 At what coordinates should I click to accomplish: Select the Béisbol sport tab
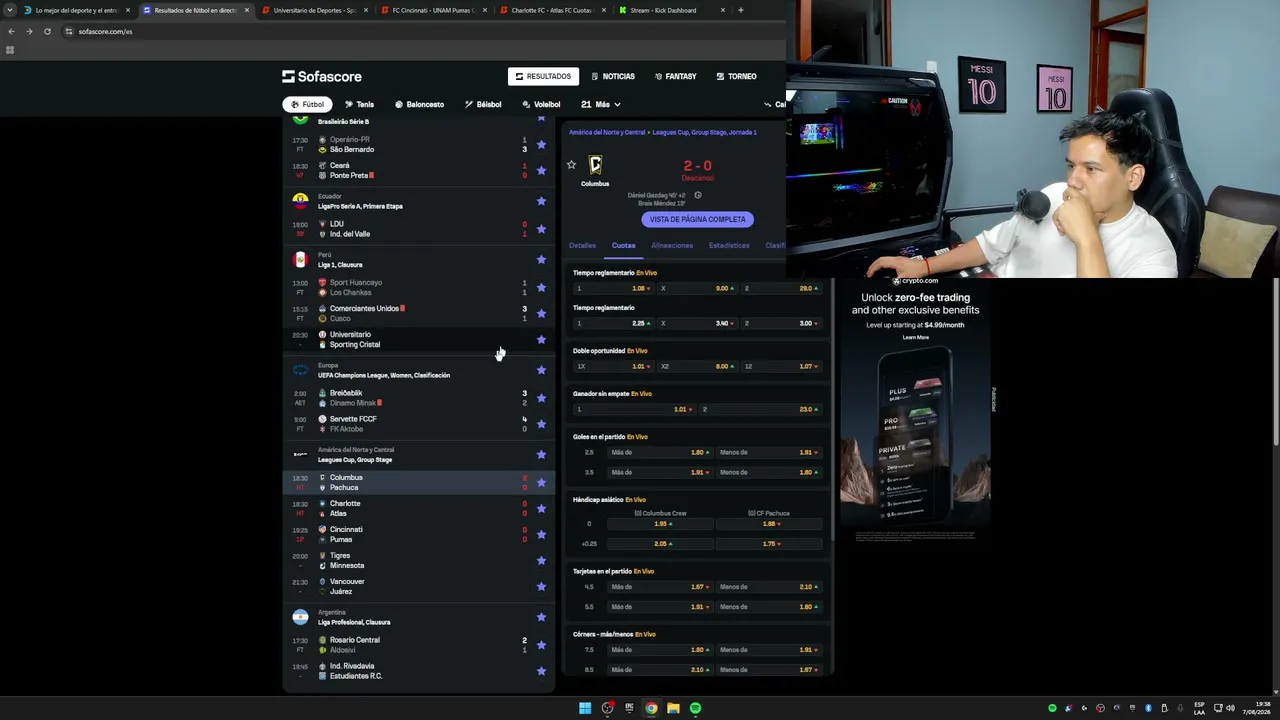[483, 104]
